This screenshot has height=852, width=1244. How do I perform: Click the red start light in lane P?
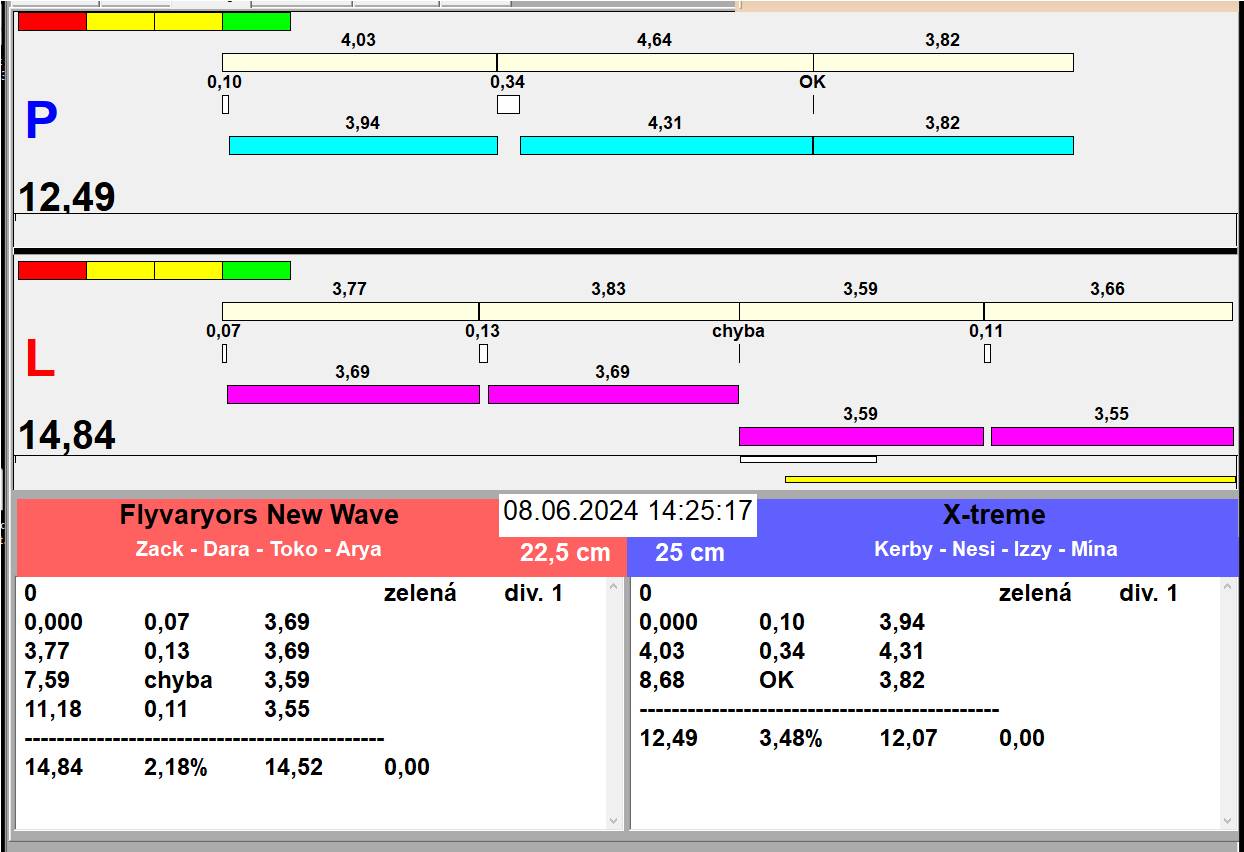(x=52, y=21)
